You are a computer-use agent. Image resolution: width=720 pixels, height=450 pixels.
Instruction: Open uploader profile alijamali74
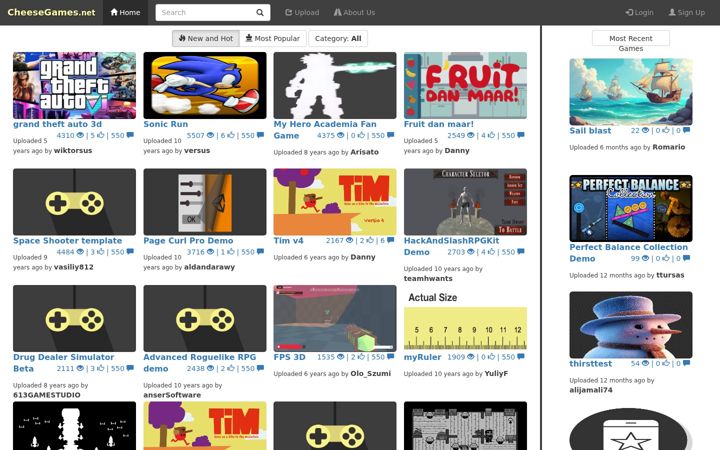point(591,390)
